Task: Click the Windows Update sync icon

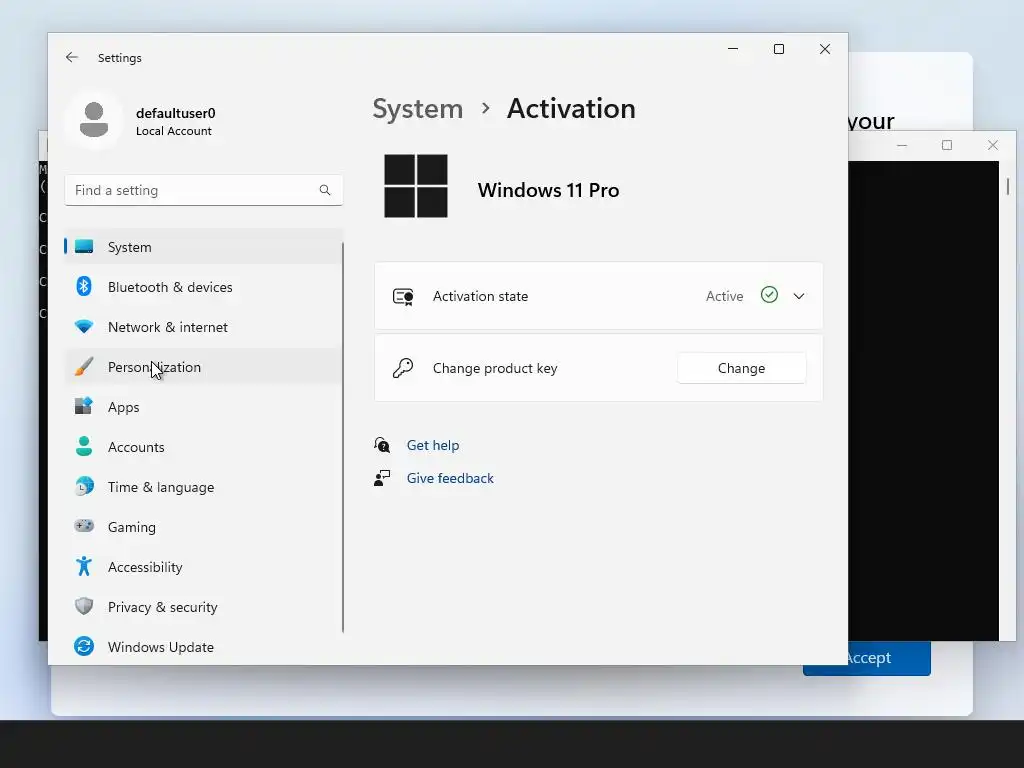Action: click(x=84, y=647)
